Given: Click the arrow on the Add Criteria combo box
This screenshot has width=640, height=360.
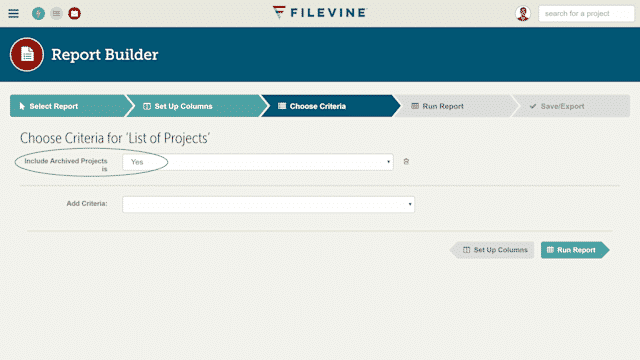Looking at the screenshot, I should [410, 204].
